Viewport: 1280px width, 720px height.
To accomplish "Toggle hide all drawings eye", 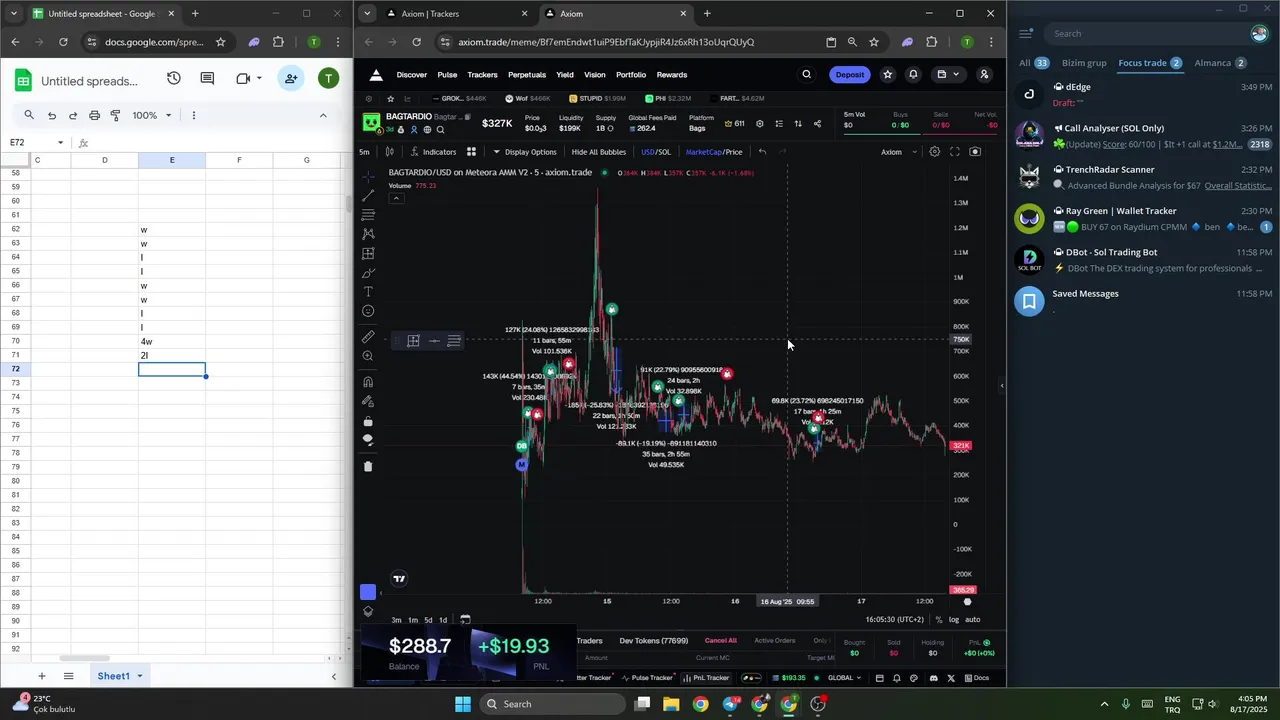I will tap(368, 440).
